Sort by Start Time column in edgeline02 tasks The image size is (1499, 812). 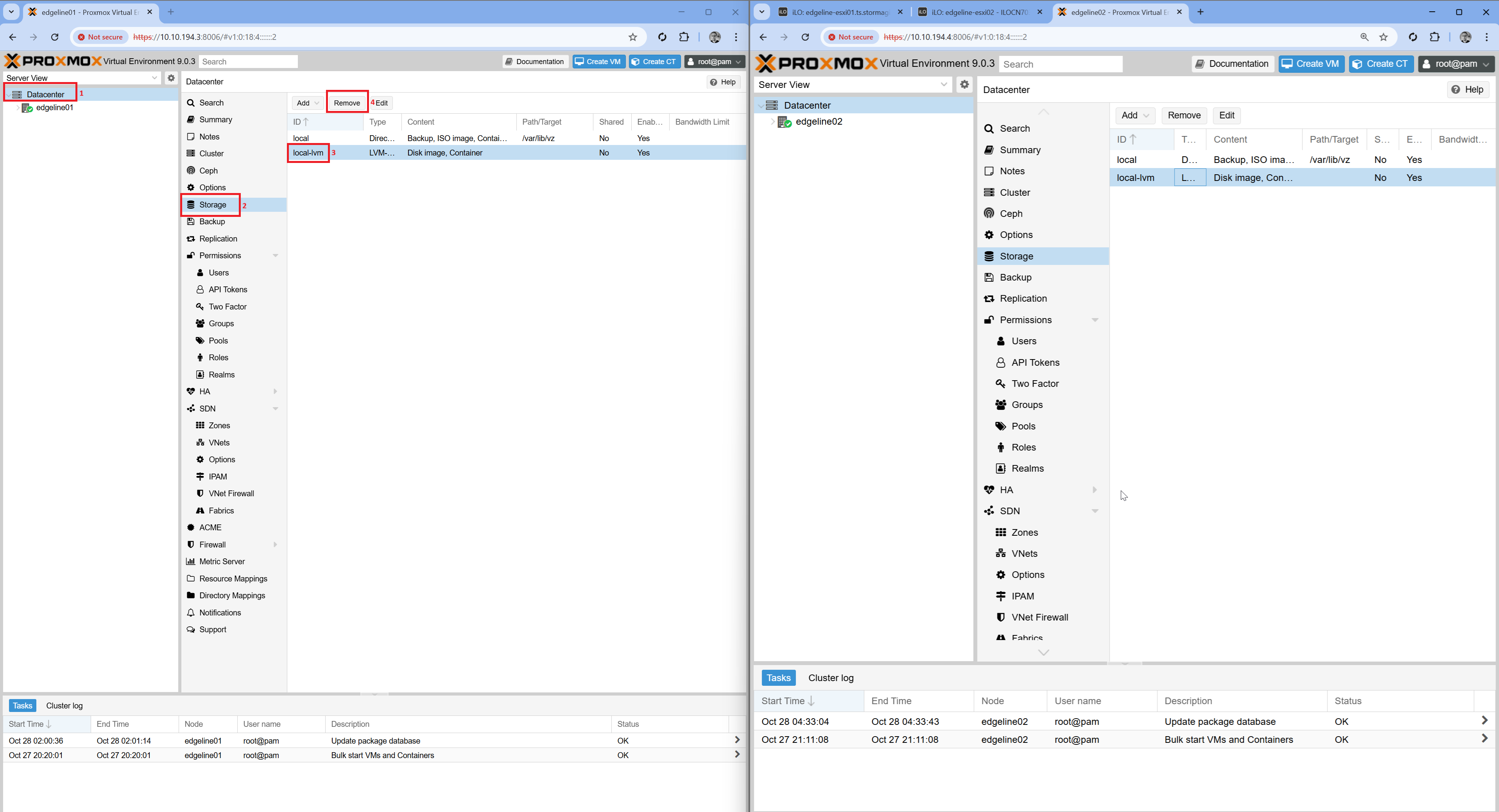click(808, 701)
